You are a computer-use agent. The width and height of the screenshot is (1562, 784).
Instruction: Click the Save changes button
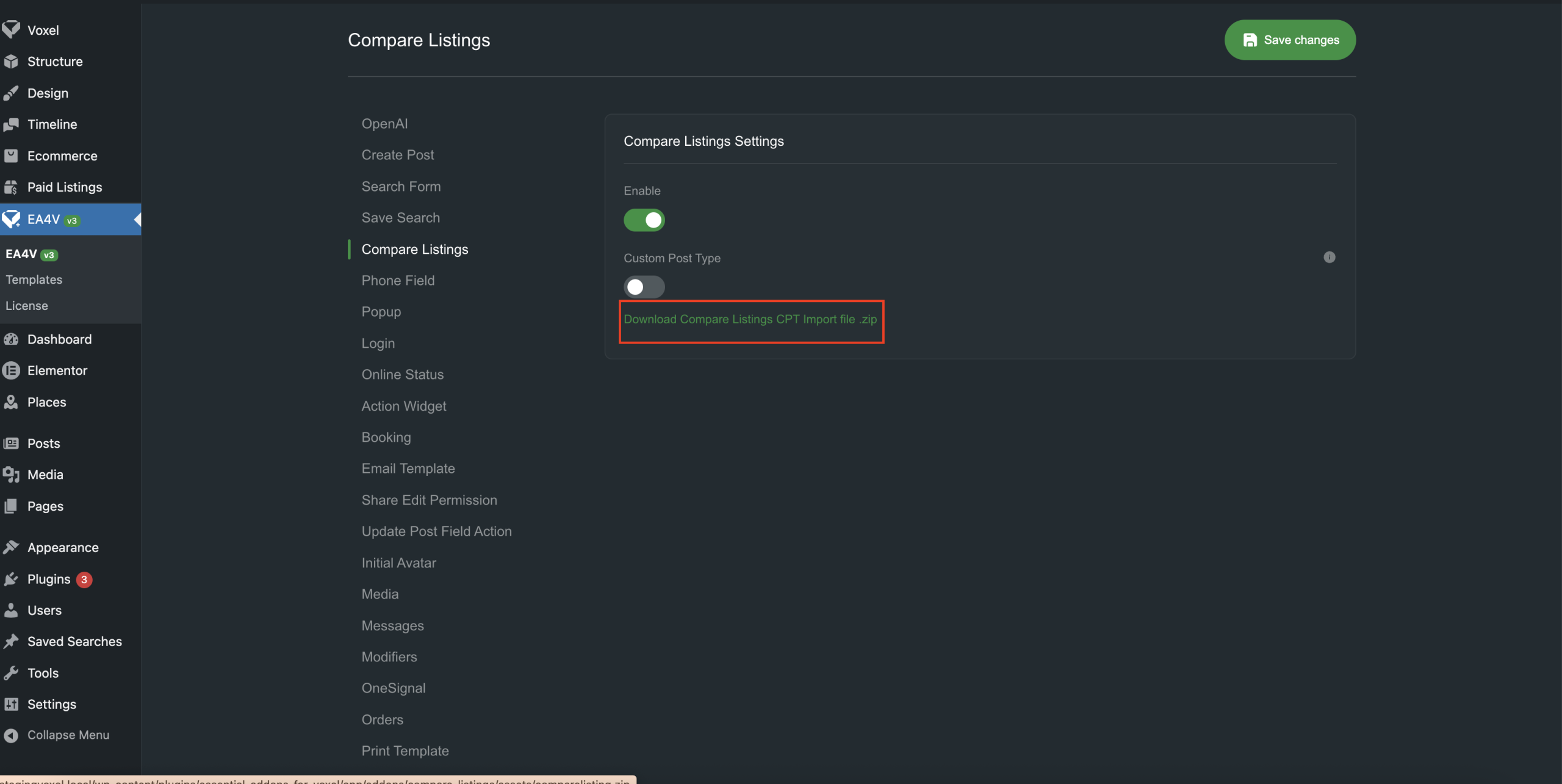(x=1290, y=40)
